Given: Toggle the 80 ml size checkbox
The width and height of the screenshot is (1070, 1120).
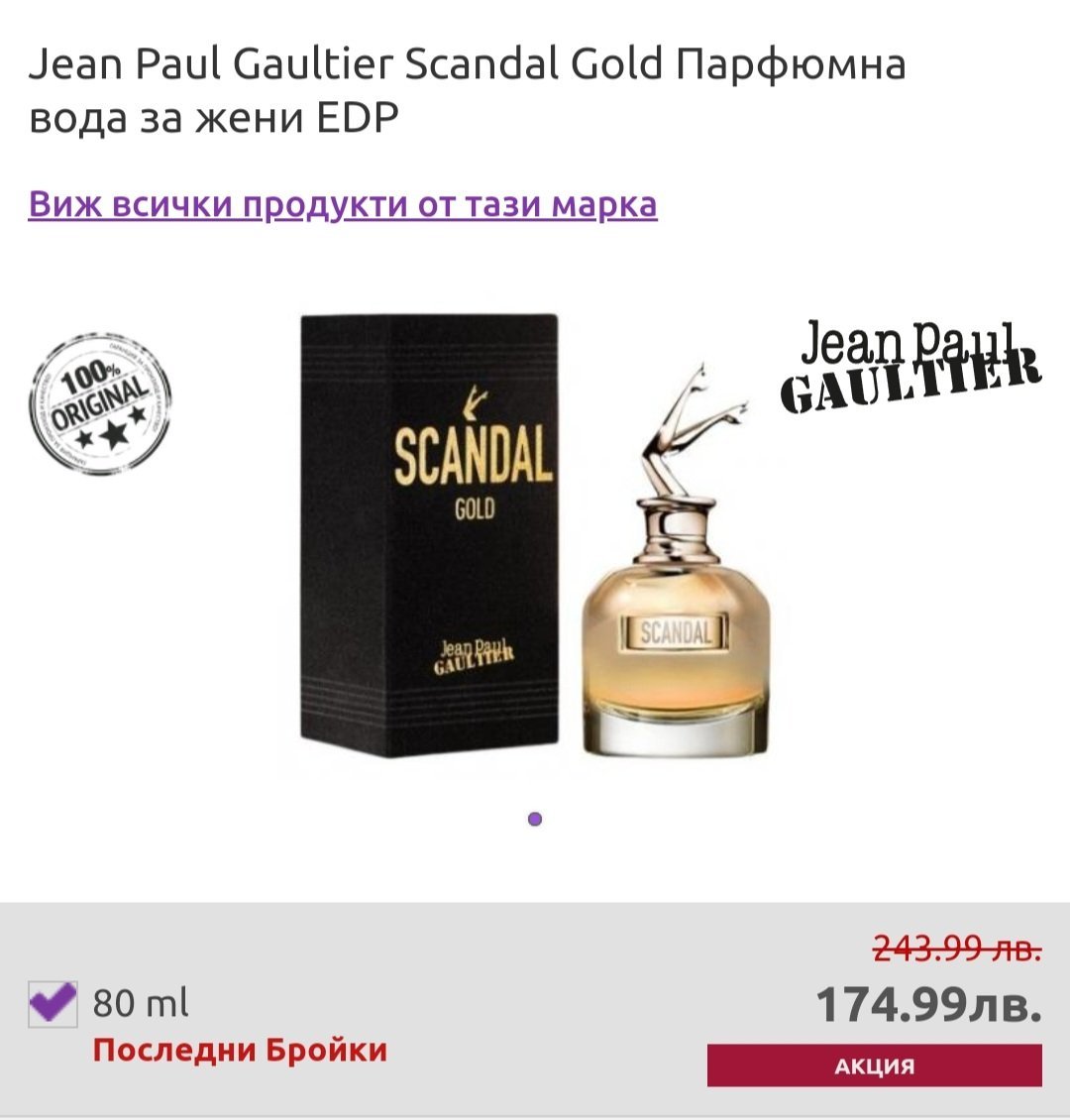Looking at the screenshot, I should coord(53,1004).
